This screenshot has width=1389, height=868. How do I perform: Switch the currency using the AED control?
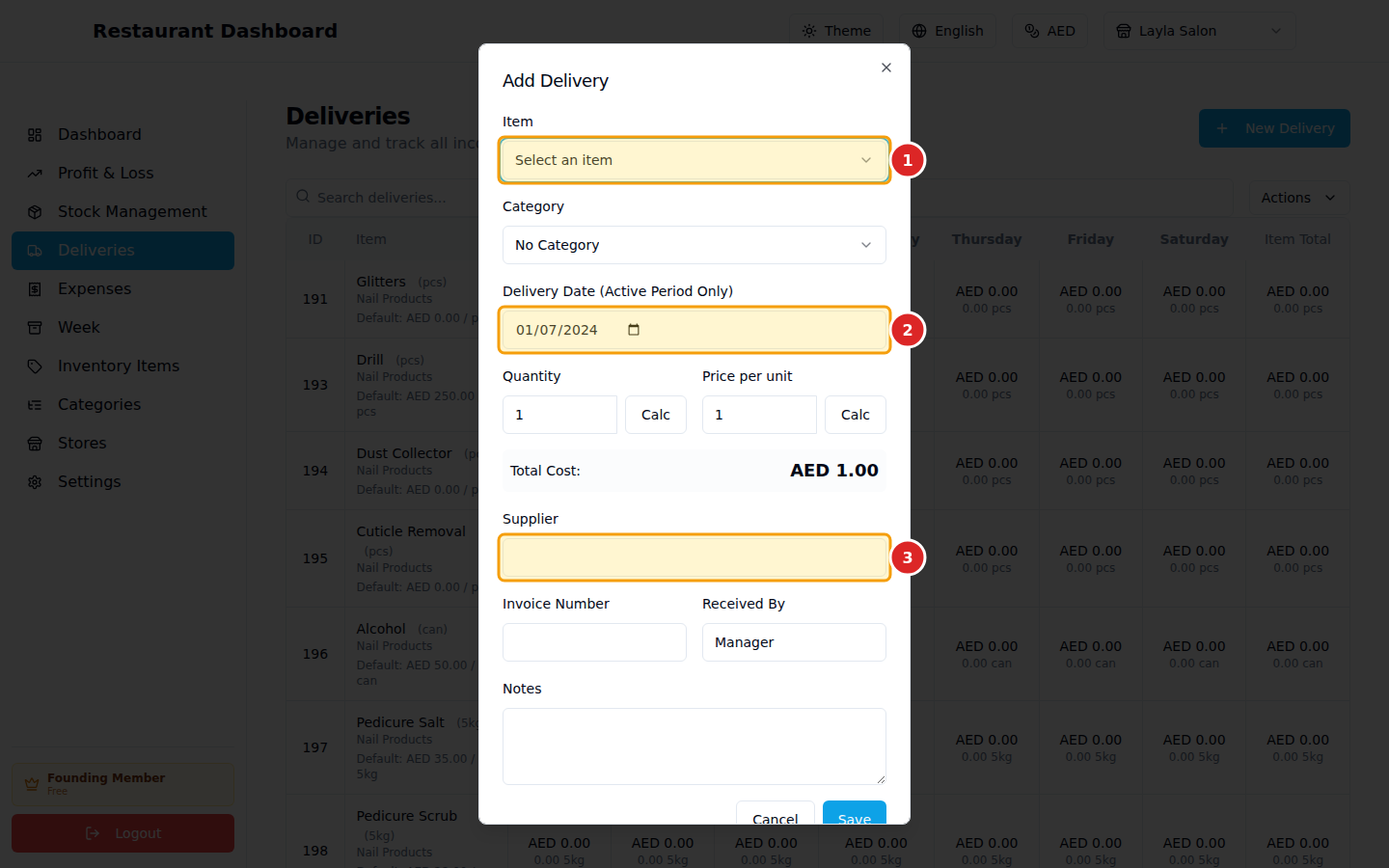pyautogui.click(x=1049, y=30)
